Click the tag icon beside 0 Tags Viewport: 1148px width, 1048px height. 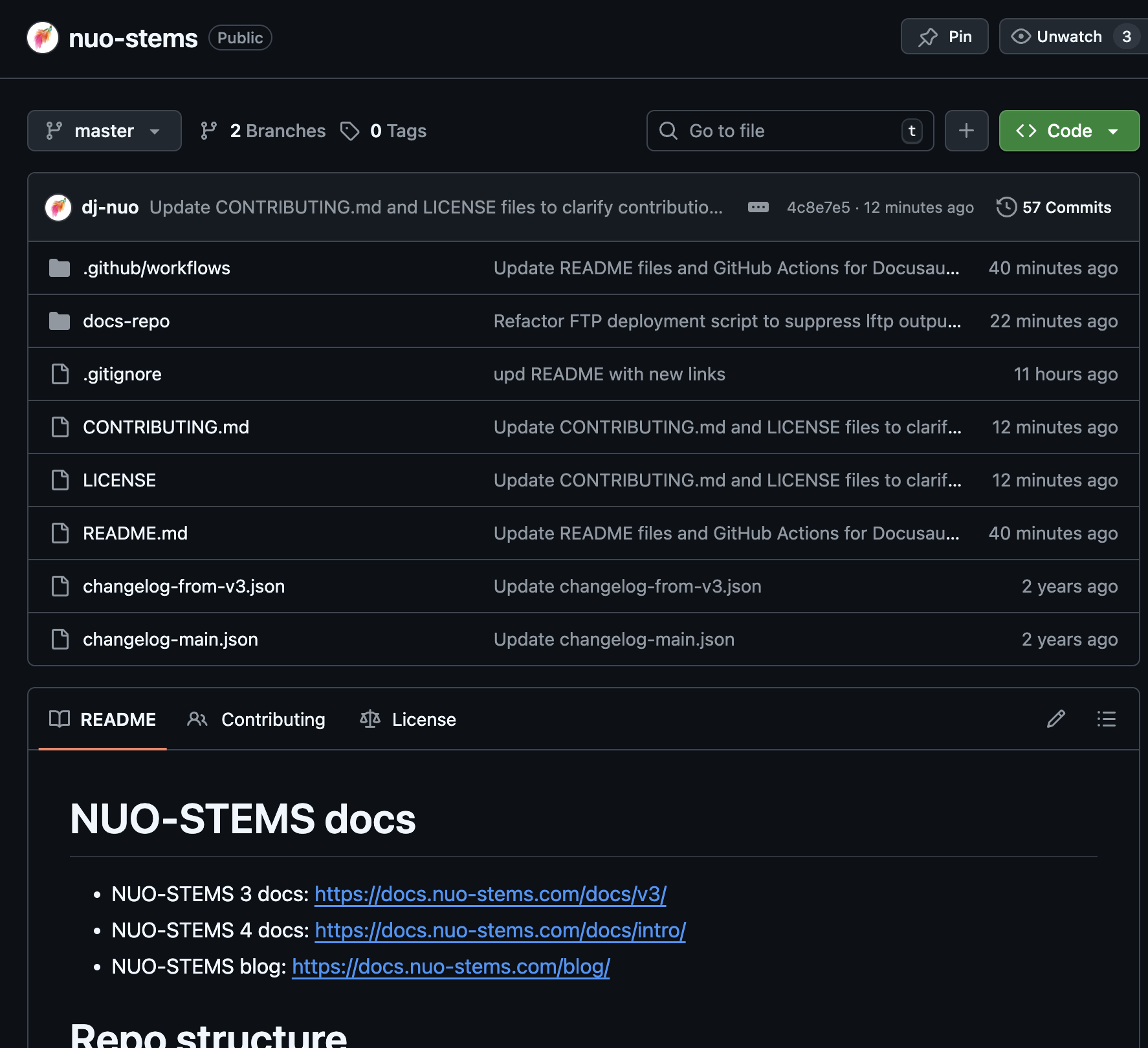(350, 131)
